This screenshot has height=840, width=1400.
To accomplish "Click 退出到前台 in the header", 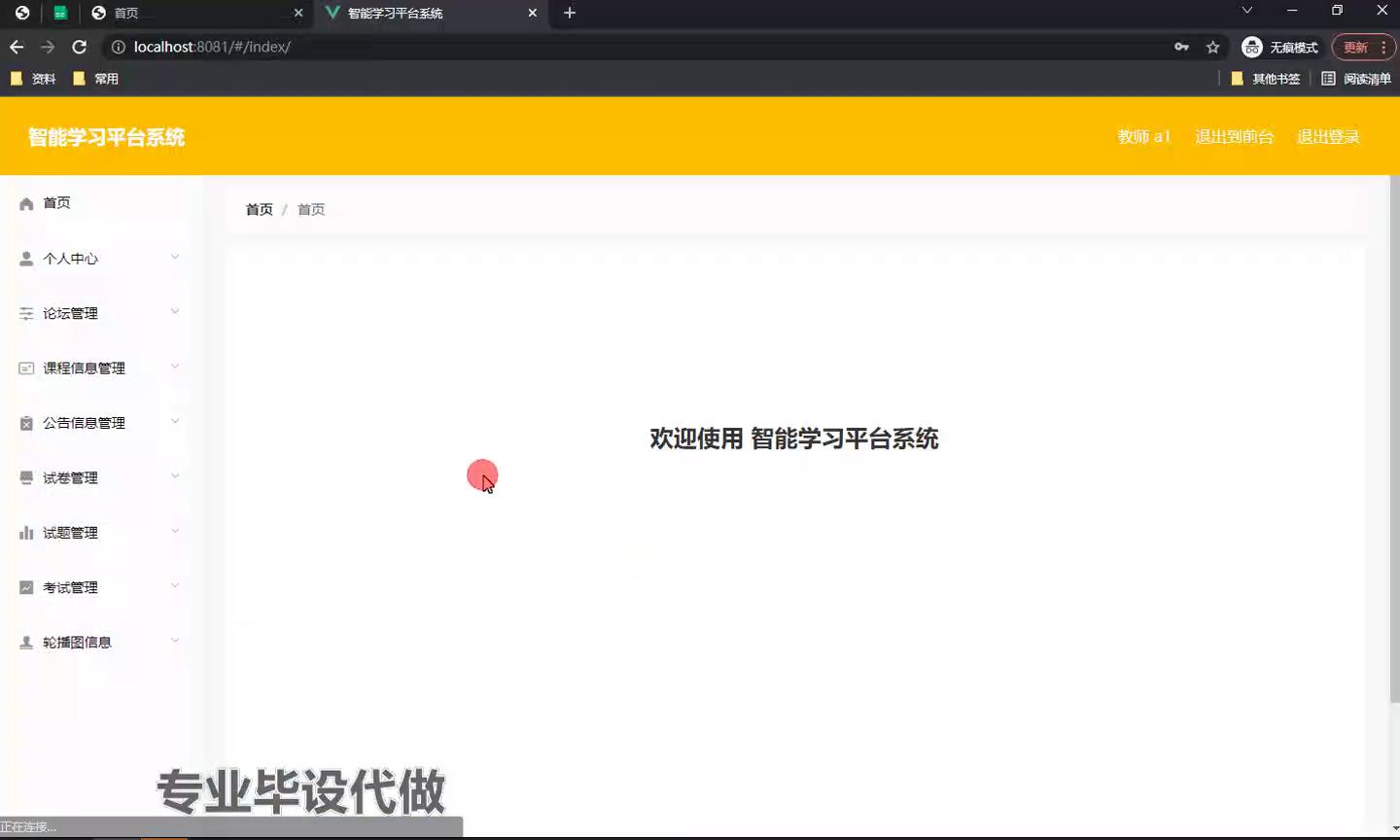I will pos(1234,137).
